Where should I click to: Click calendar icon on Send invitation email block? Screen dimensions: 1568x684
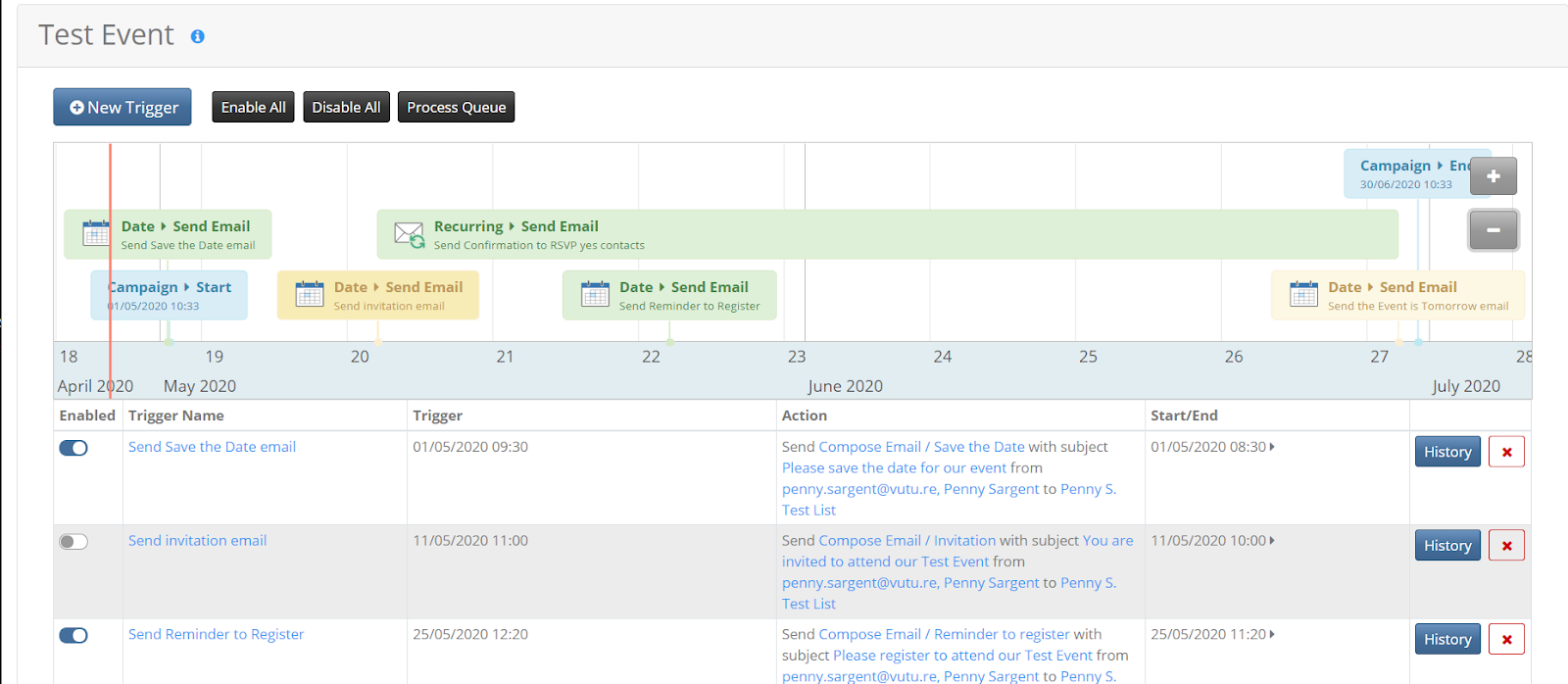click(310, 294)
